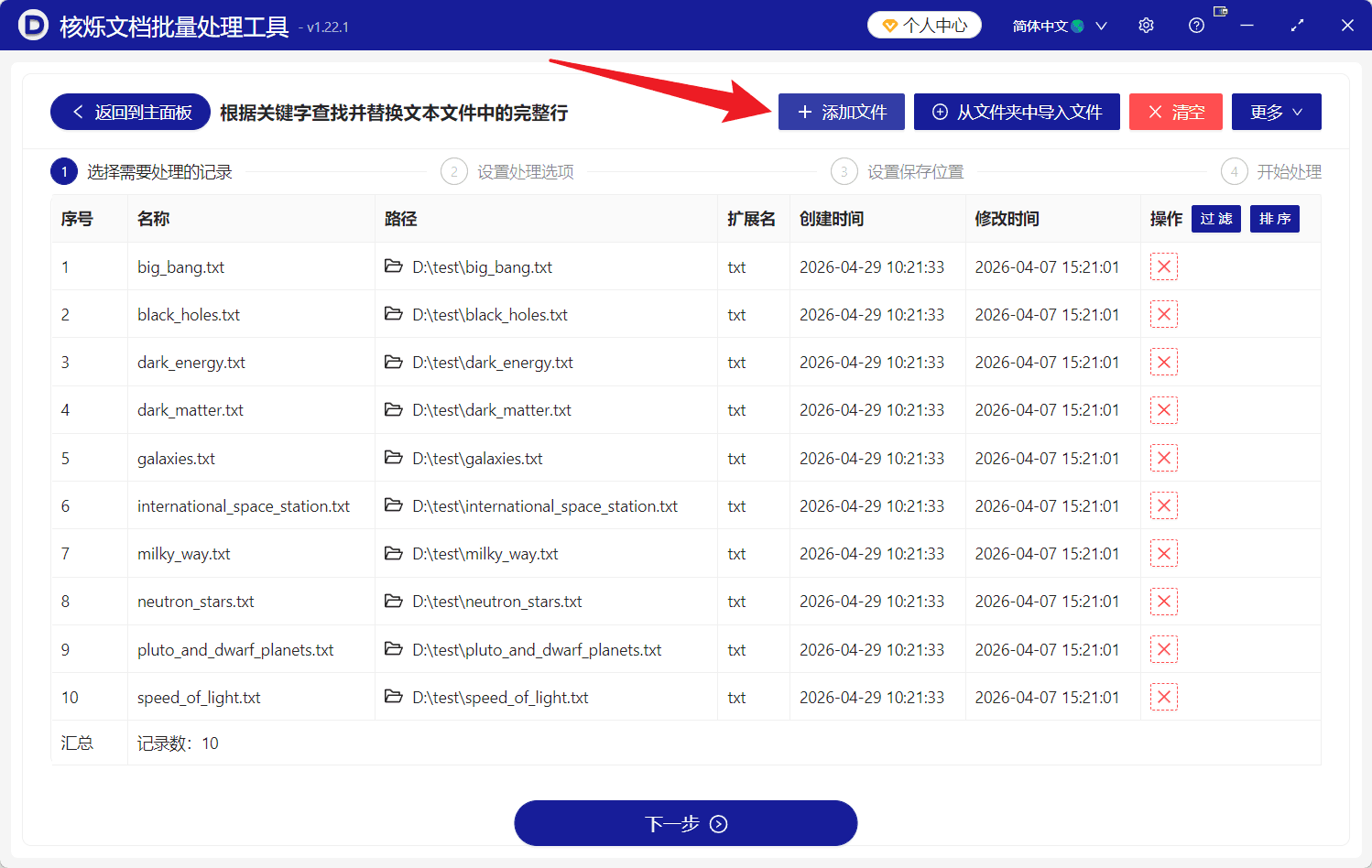This screenshot has height=868, width=1372.
Task: Click the folder icon for speed_of_light.txt
Action: click(394, 697)
